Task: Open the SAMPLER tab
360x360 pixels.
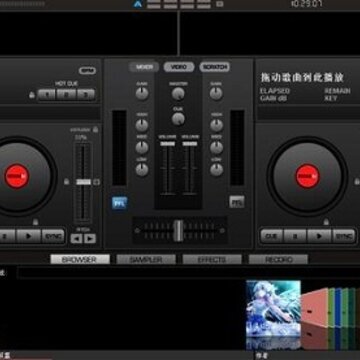Action: 146,259
